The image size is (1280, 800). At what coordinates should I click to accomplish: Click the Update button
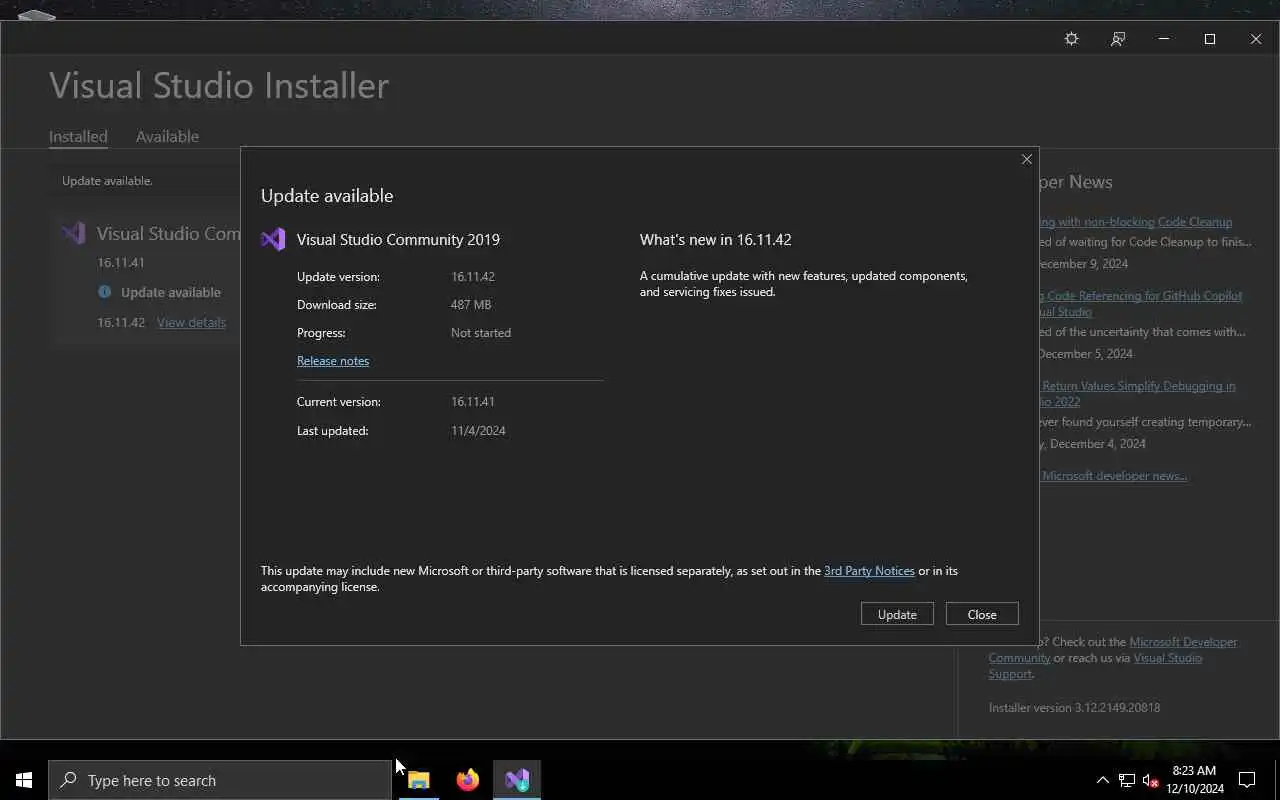pos(897,614)
